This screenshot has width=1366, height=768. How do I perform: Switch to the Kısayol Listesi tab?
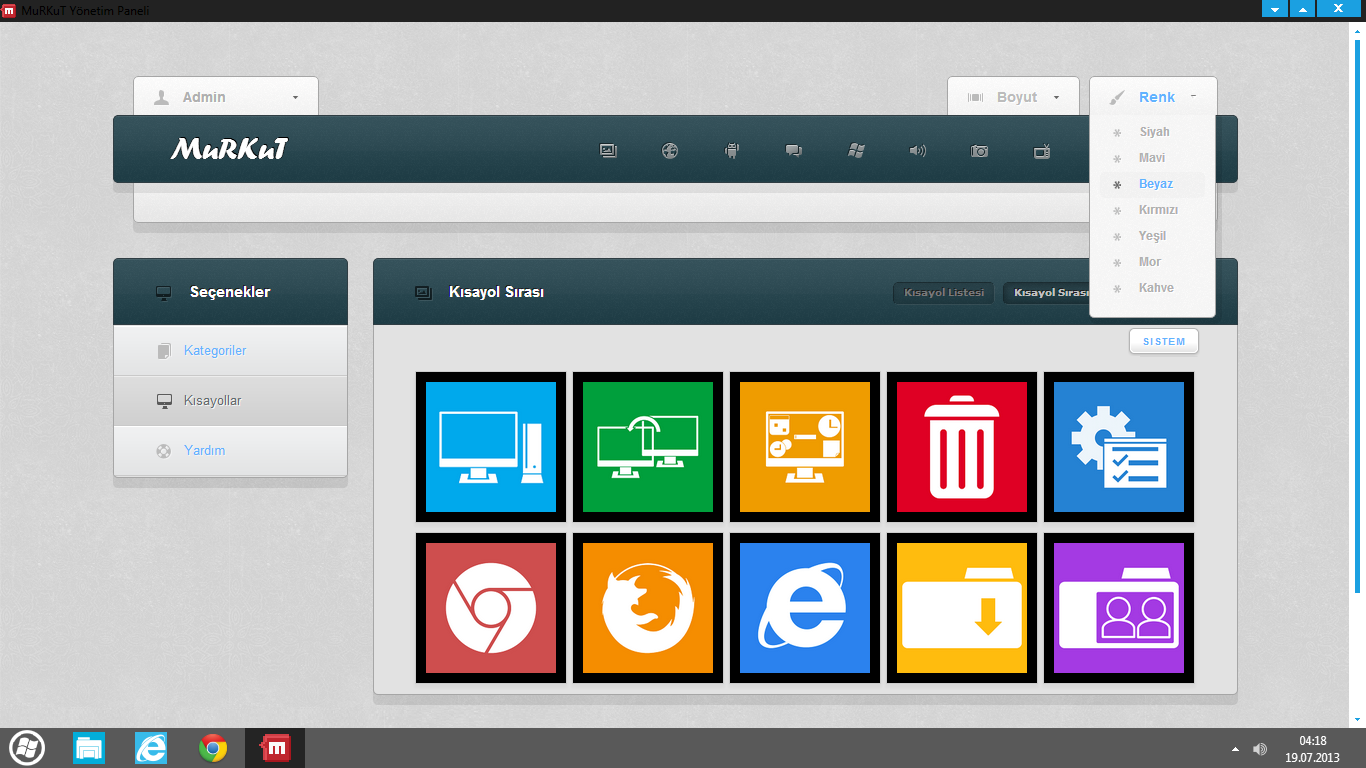point(944,293)
